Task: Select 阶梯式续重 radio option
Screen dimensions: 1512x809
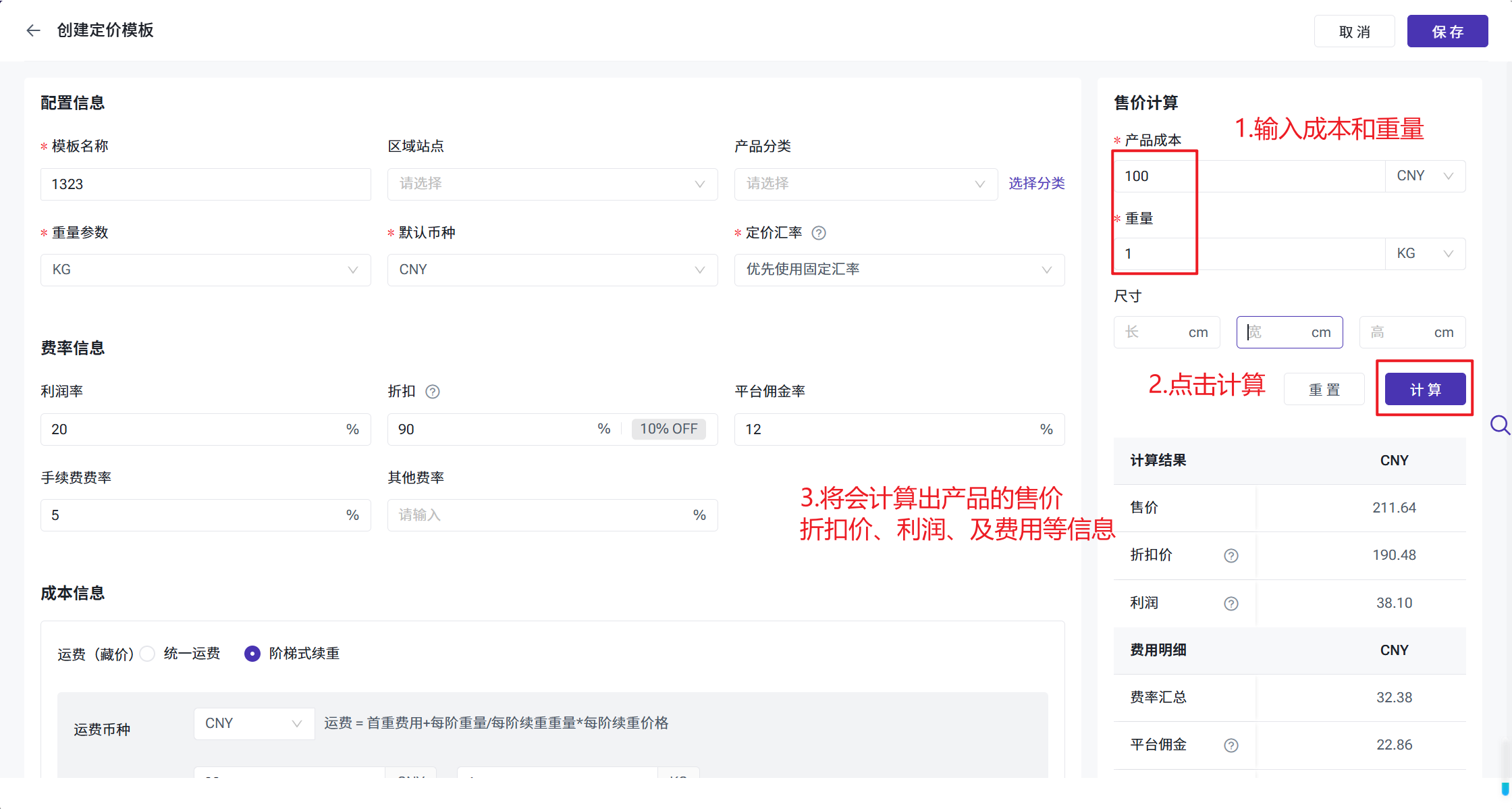Action: click(x=252, y=654)
